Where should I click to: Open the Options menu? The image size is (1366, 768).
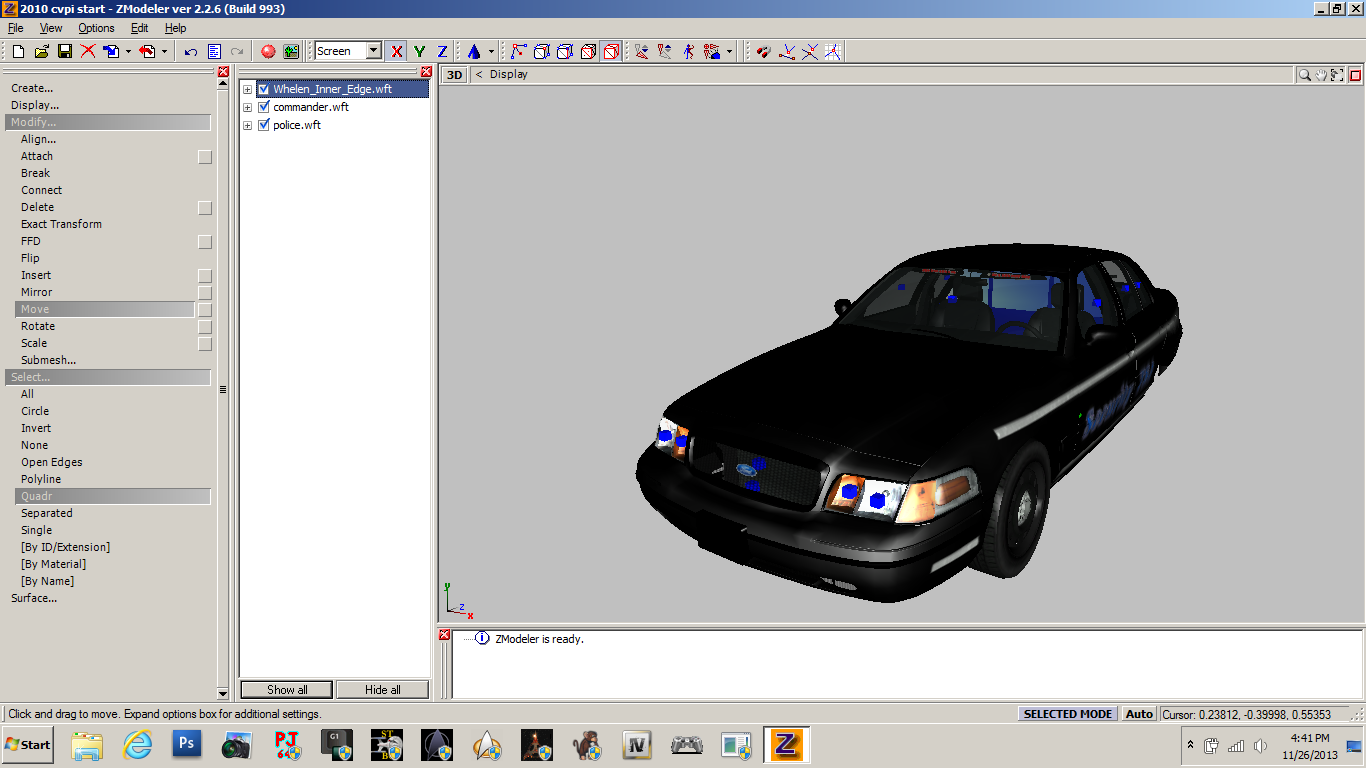[x=96, y=28]
